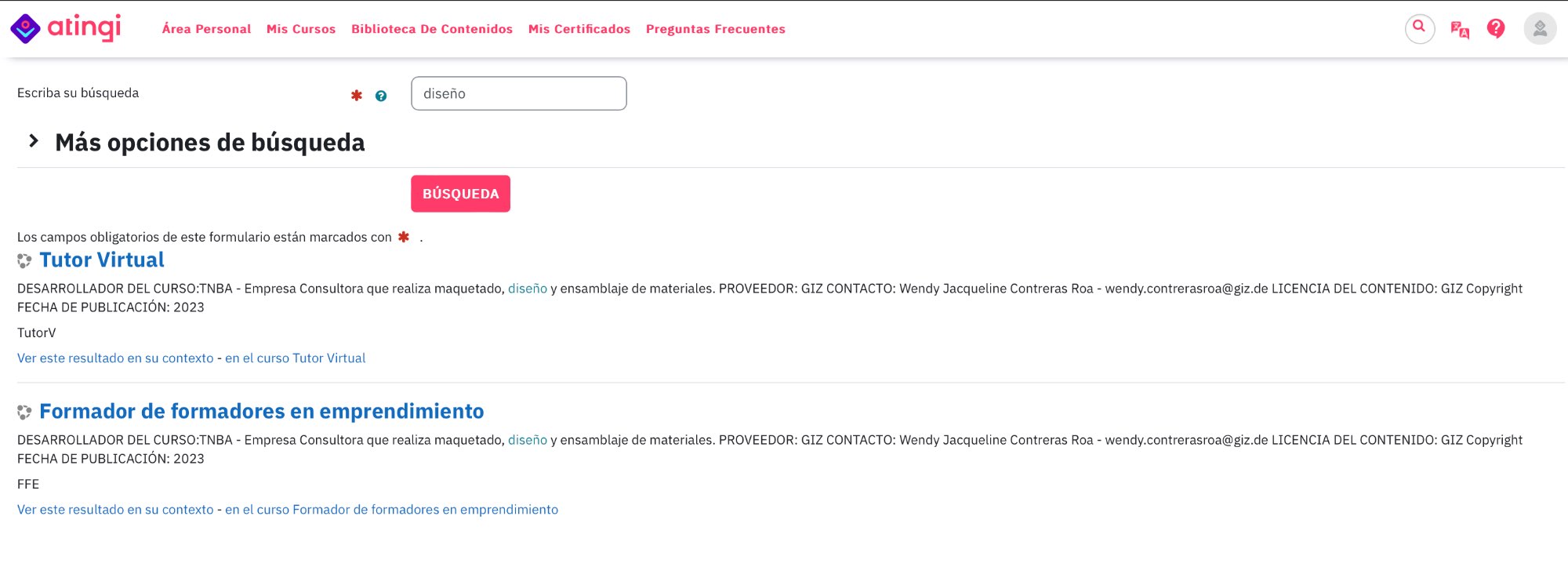
Task: Open the Tutor Virtual result title
Action: click(x=102, y=260)
